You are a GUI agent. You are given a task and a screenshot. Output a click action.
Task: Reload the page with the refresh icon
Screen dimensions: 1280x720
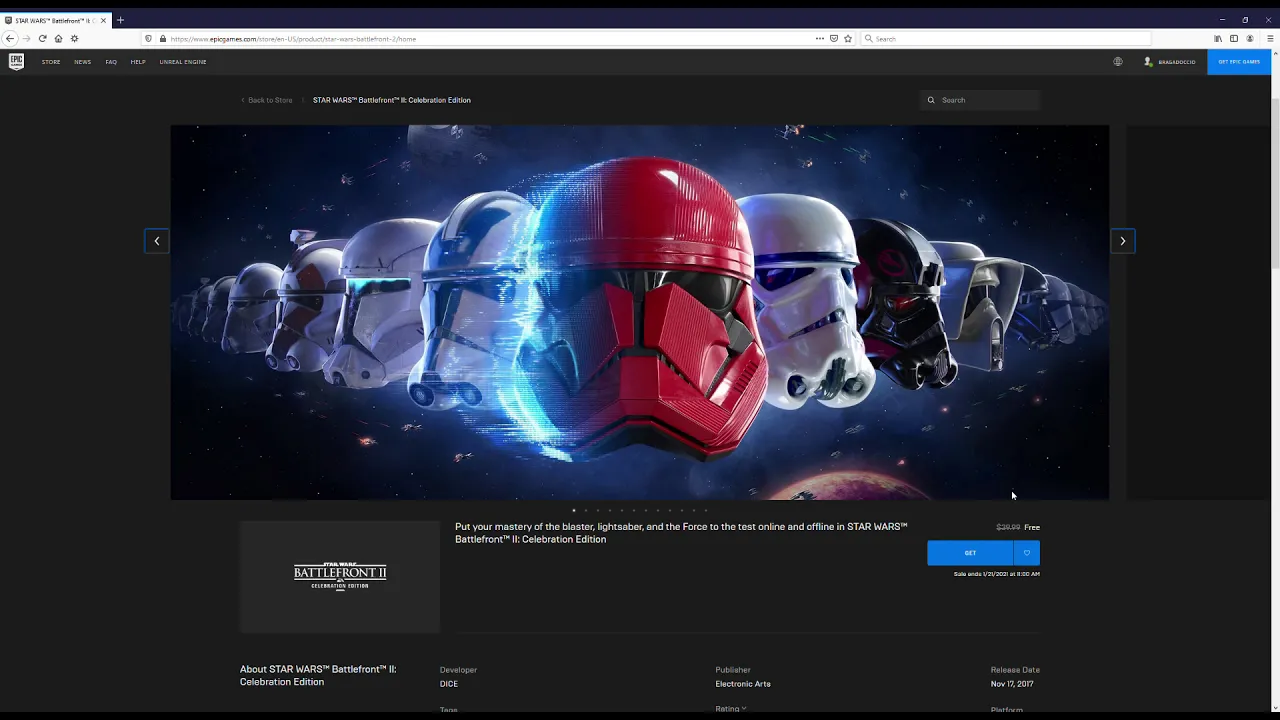[42, 38]
